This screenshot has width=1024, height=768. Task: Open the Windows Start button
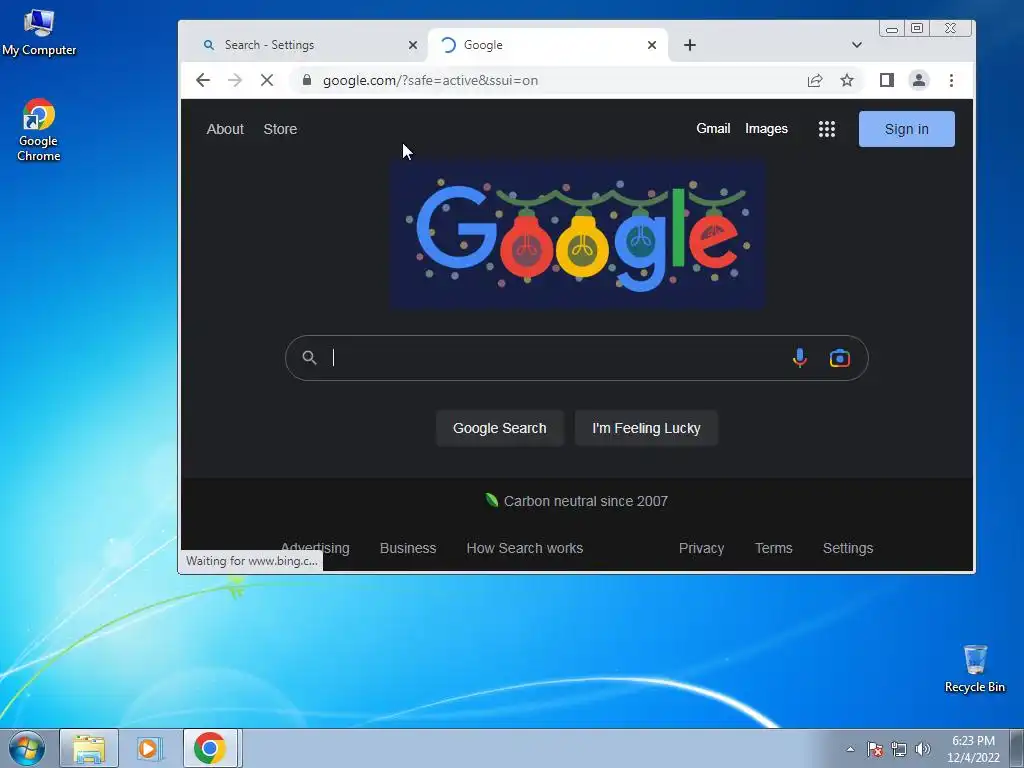click(26, 748)
